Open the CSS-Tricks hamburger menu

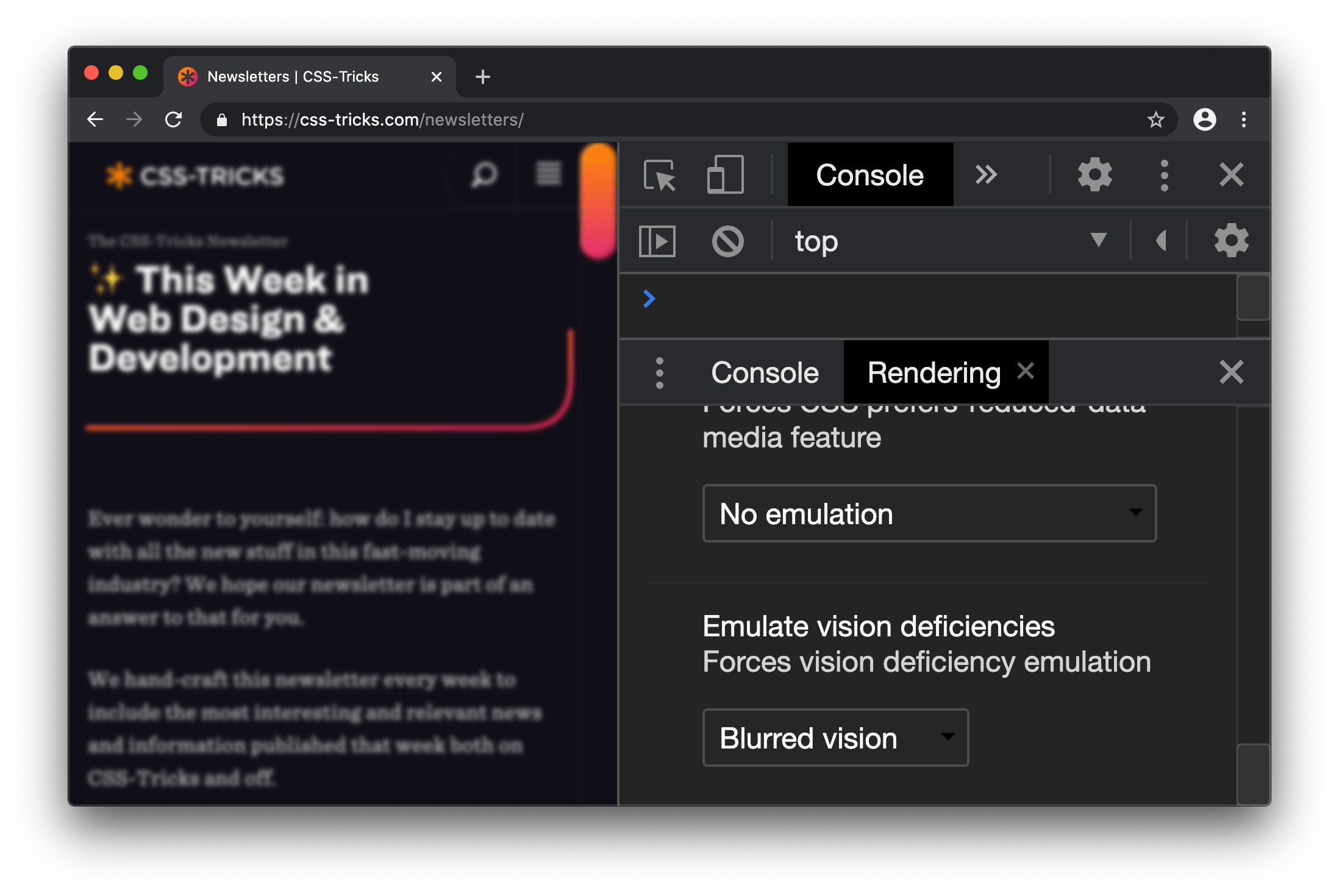[x=548, y=174]
